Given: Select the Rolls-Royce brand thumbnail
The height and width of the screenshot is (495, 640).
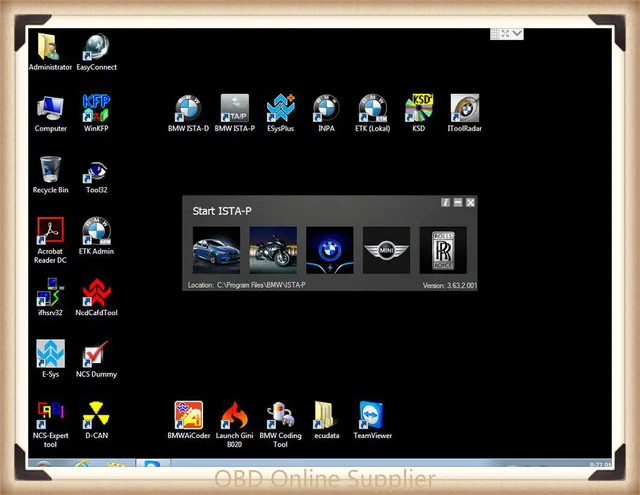Looking at the screenshot, I should [443, 250].
